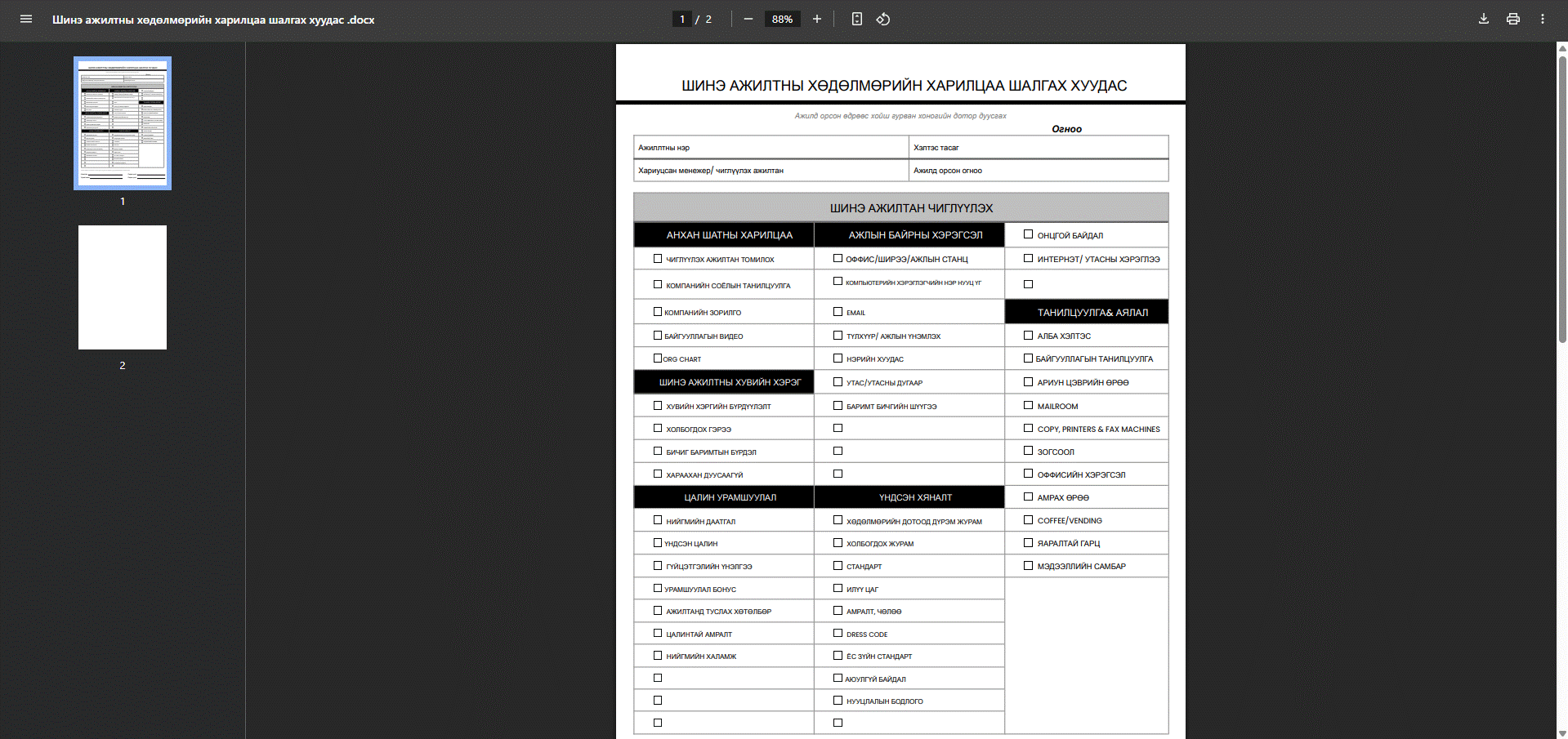
Task: Click the 88% zoom level field
Action: [782, 19]
